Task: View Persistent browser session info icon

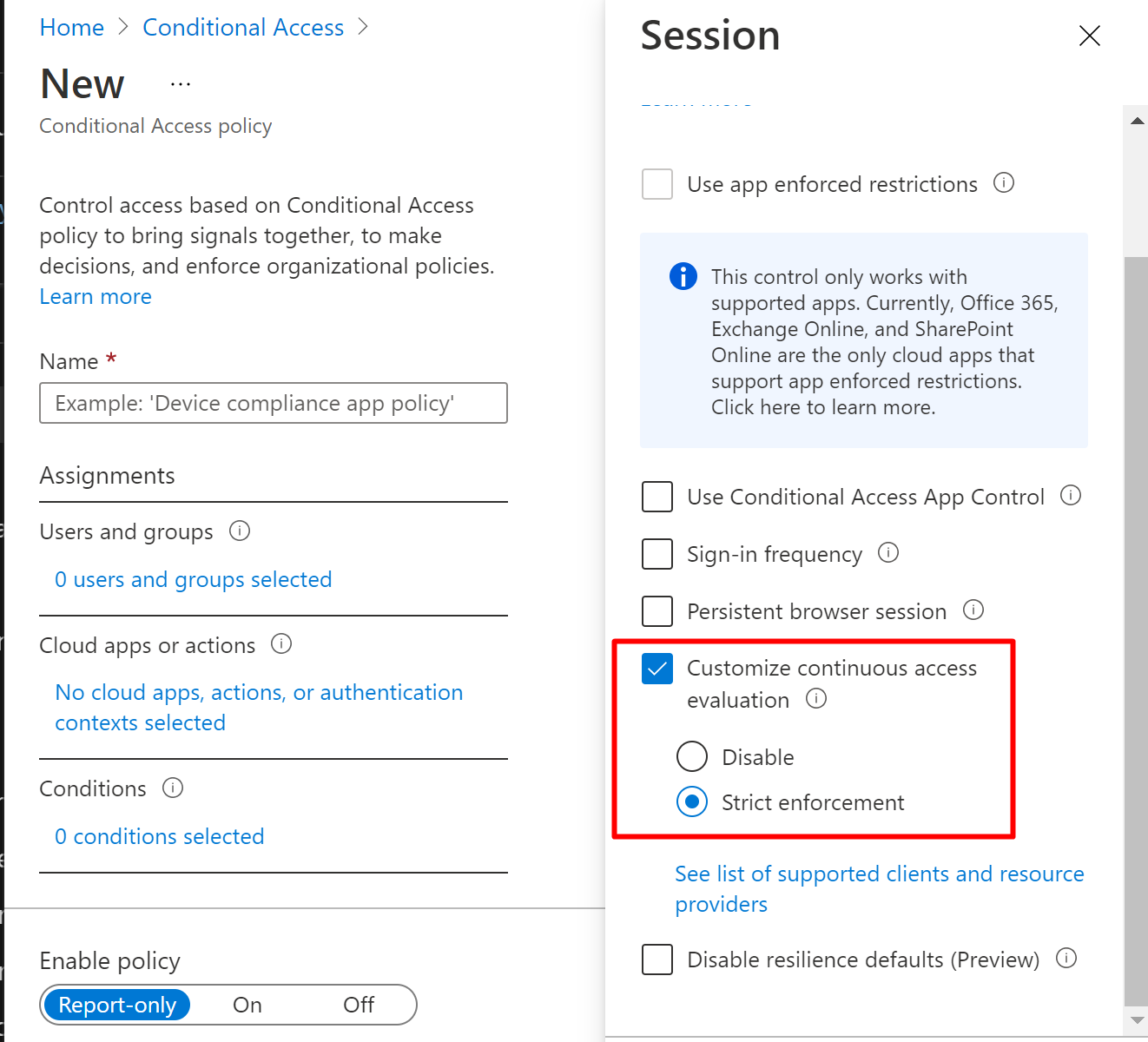Action: point(973,610)
